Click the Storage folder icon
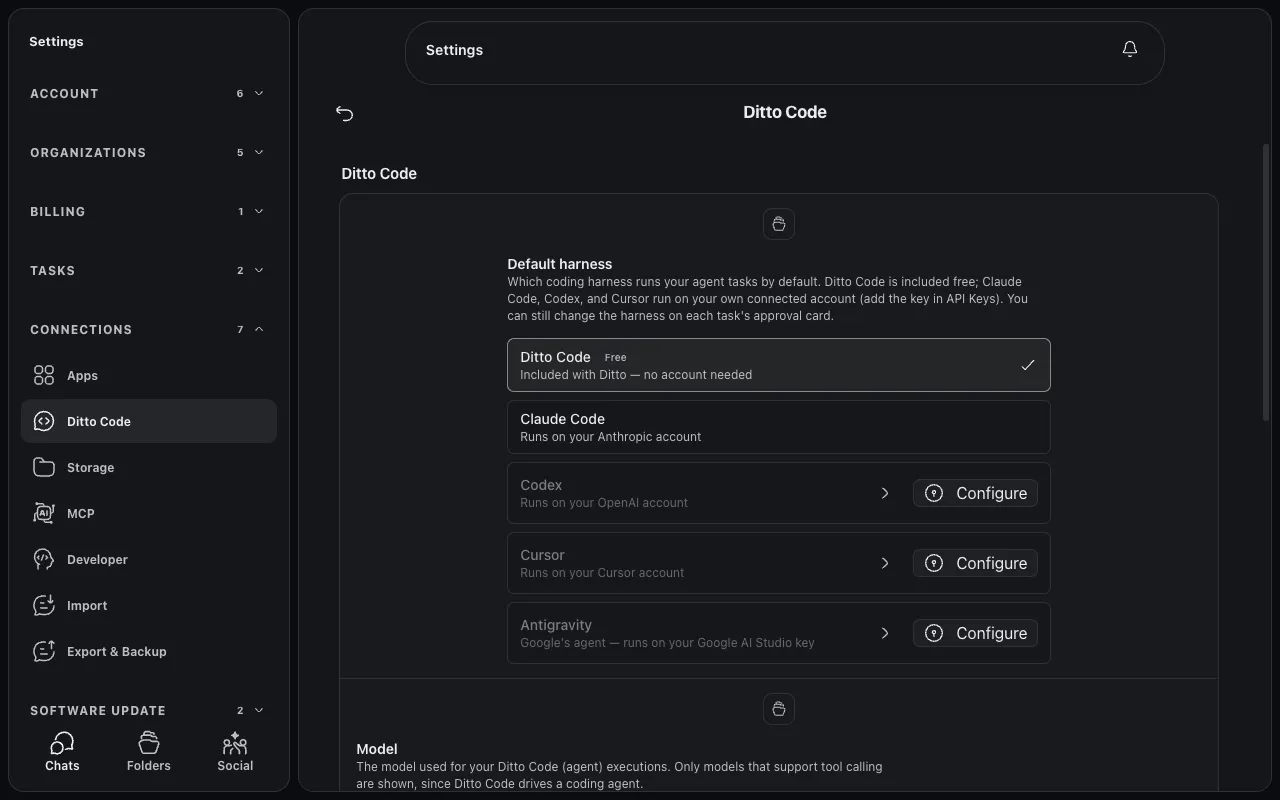Image resolution: width=1280 pixels, height=800 pixels. click(44, 467)
